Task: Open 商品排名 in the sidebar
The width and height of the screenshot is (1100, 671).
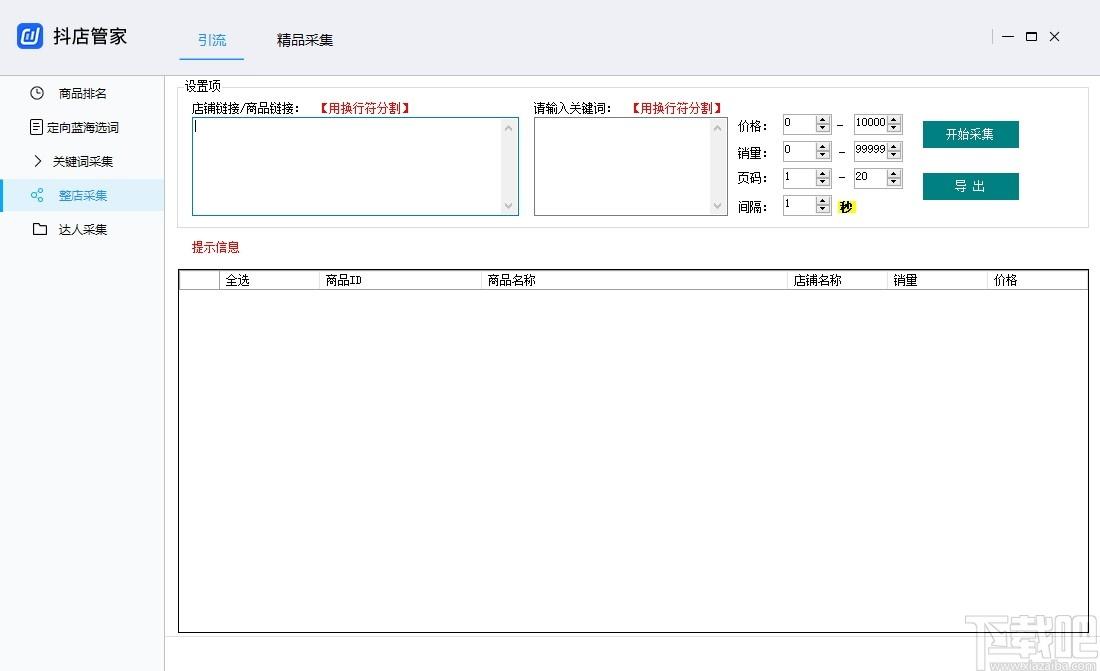Action: [x=82, y=93]
